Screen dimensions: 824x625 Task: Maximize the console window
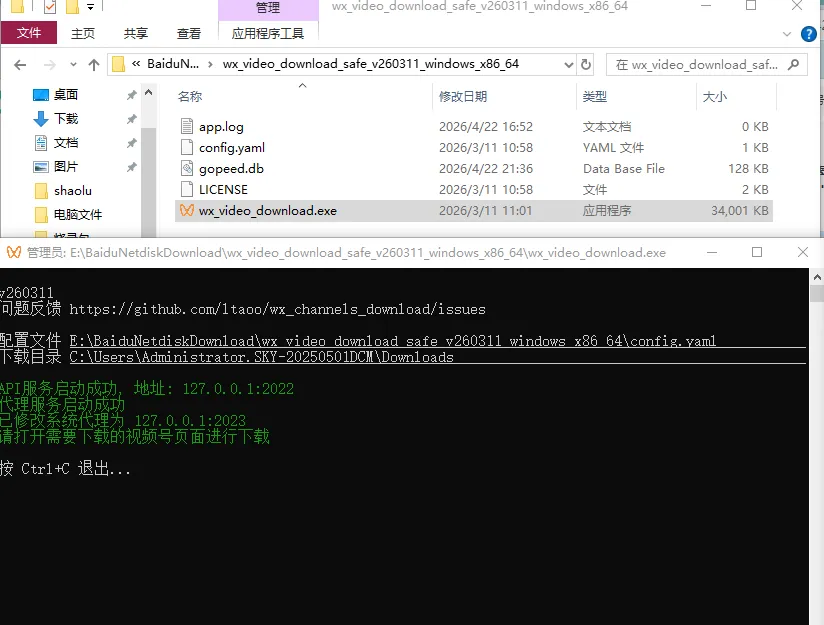pyautogui.click(x=757, y=252)
